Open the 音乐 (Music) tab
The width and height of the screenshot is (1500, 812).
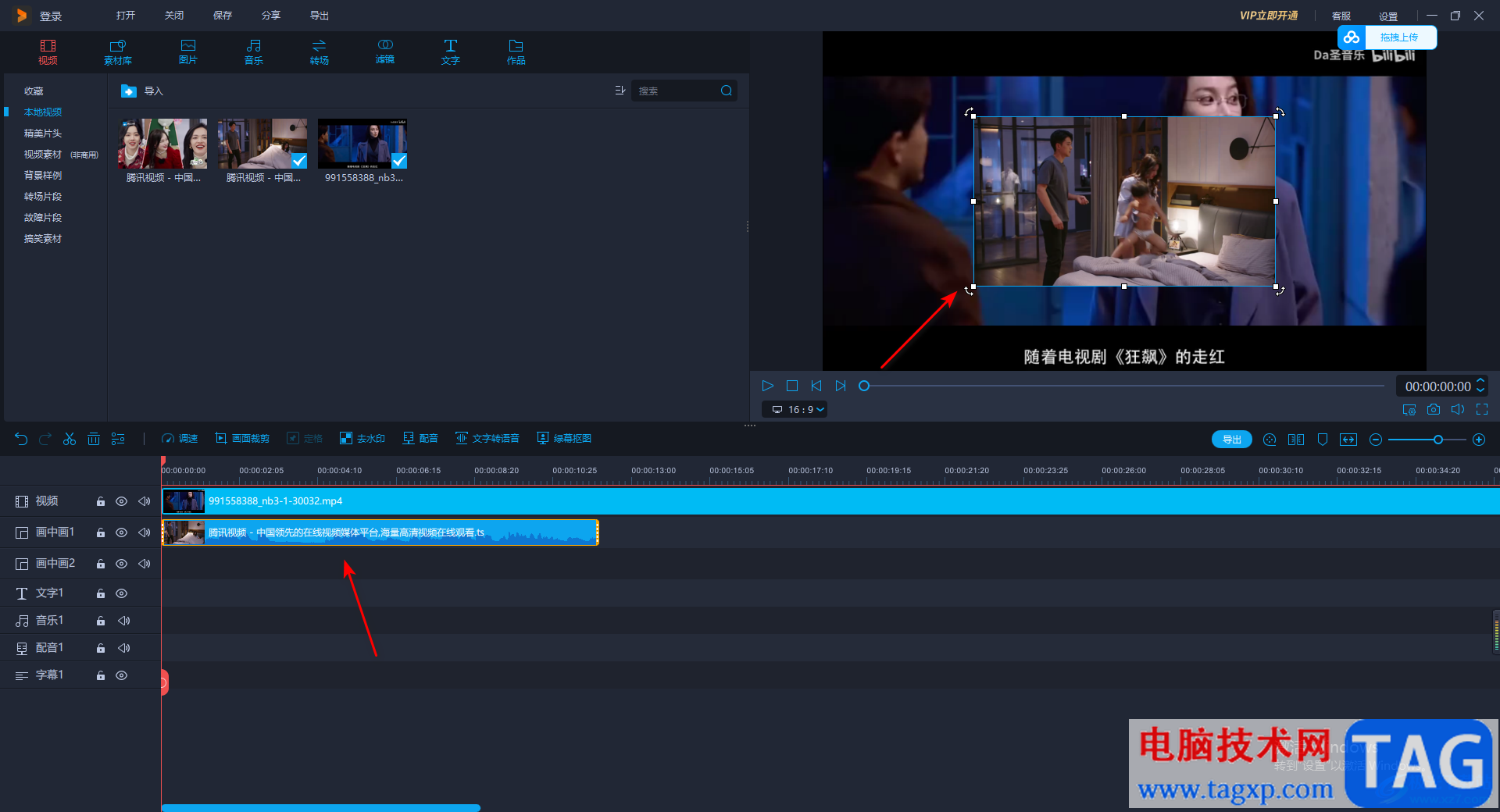pyautogui.click(x=254, y=52)
